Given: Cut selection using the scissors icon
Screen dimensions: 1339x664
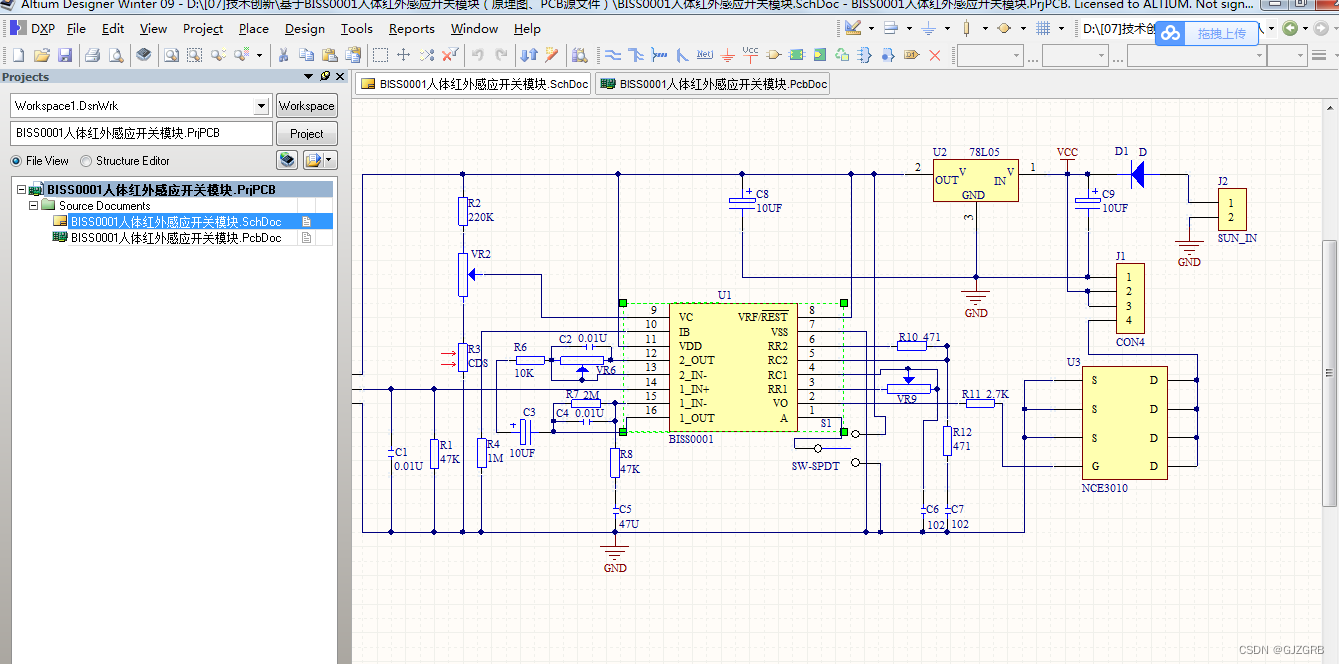Looking at the screenshot, I should tap(282, 55).
